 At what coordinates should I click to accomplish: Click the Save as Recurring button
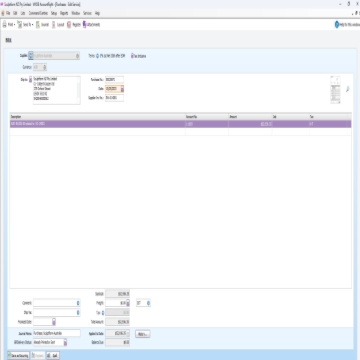pos(18,356)
